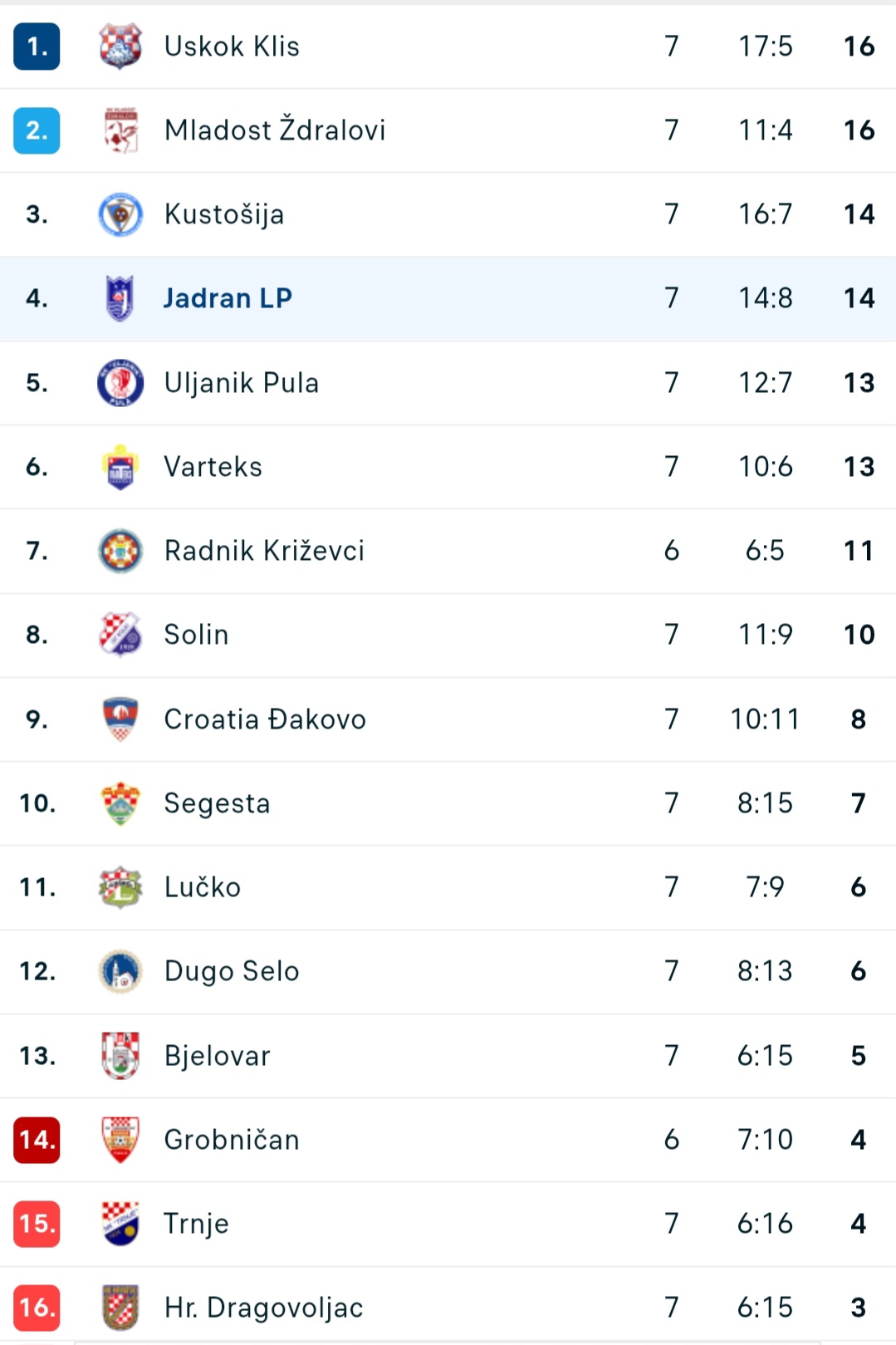
Task: Open the Trnje team name link
Action: coord(196,1224)
